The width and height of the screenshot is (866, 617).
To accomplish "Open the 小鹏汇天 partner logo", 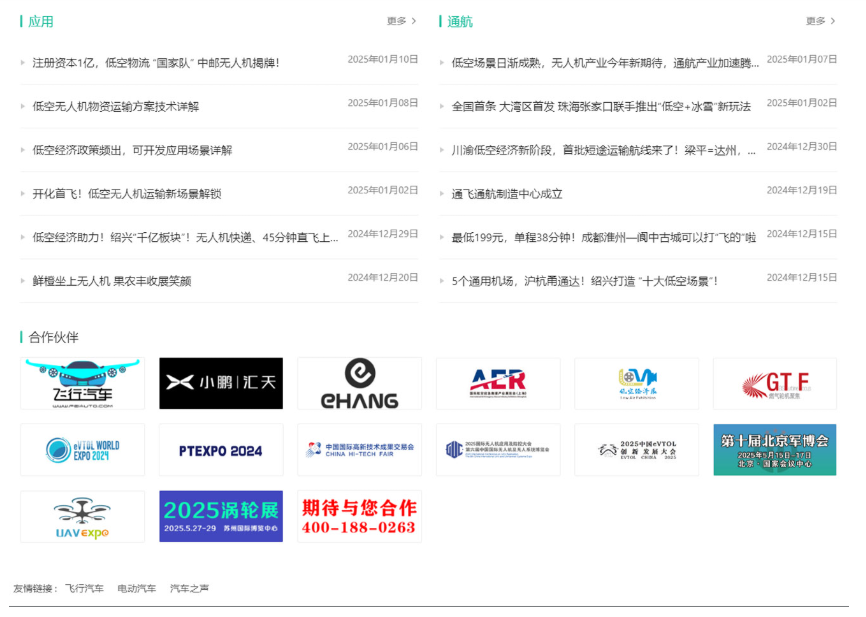I will click(x=221, y=384).
